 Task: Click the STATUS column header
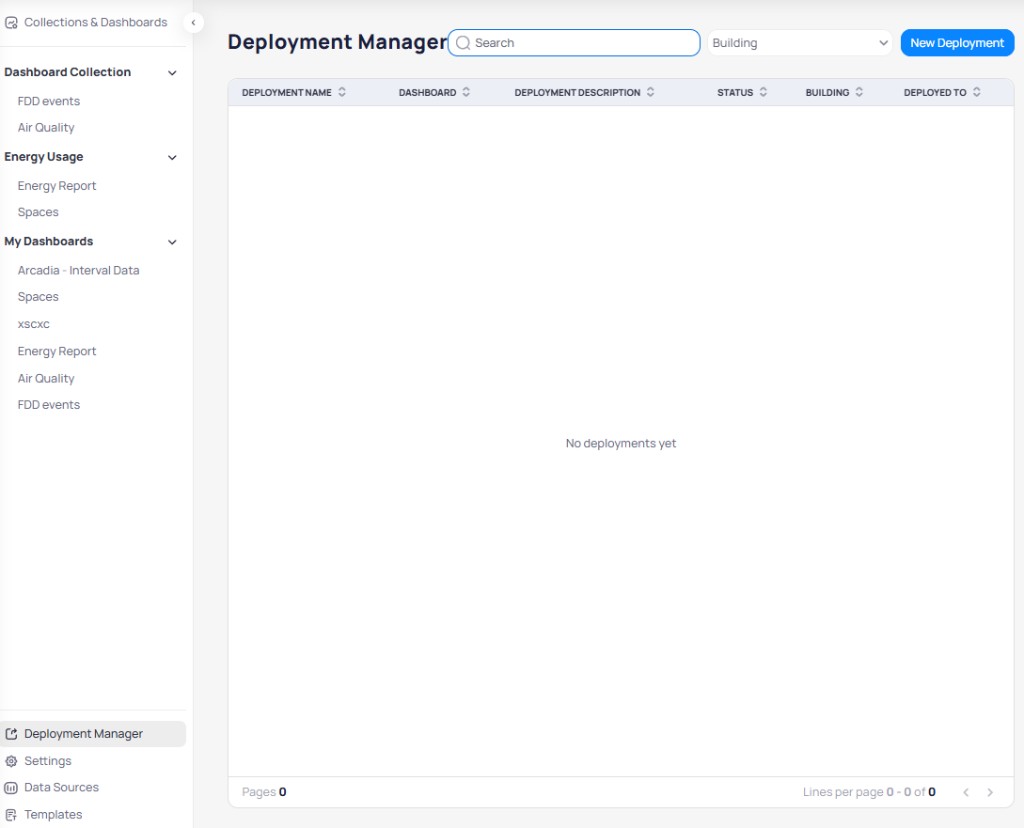(x=735, y=93)
